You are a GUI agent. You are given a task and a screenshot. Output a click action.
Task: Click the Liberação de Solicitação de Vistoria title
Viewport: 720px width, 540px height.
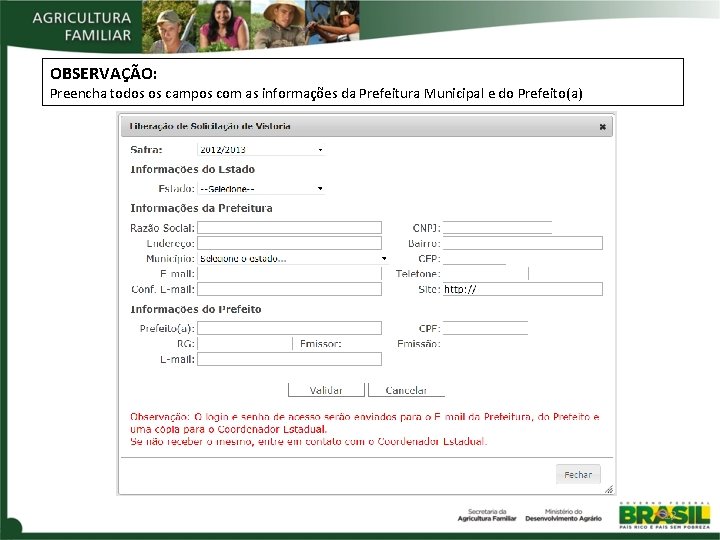210,126
